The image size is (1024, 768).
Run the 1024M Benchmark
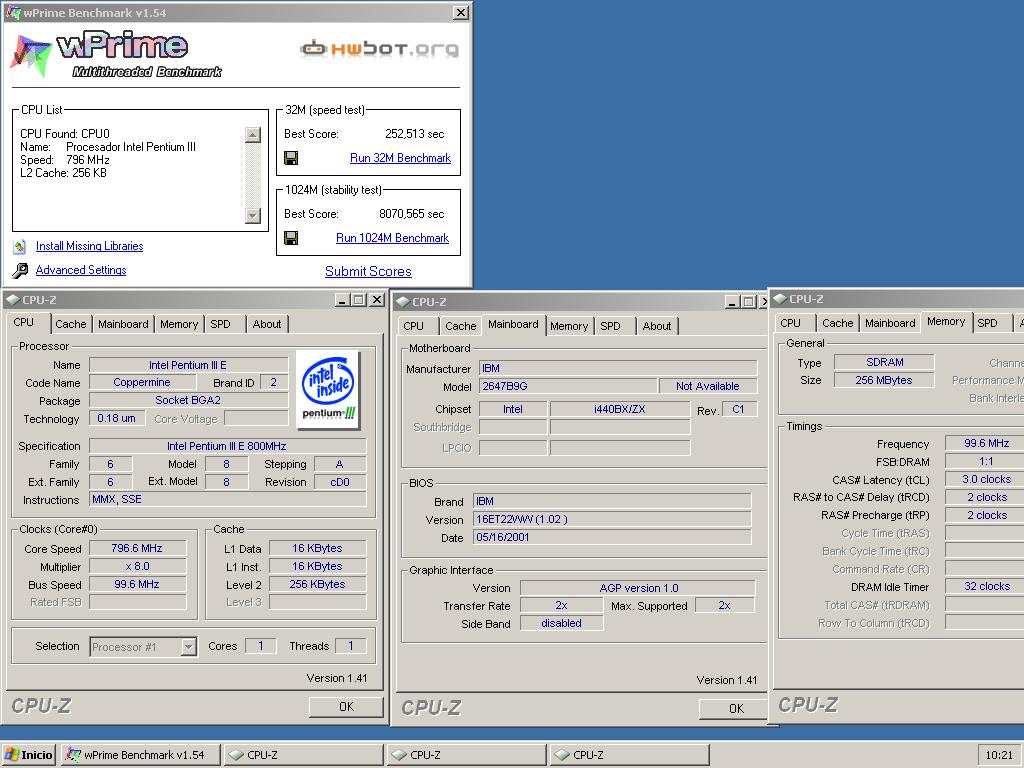(392, 238)
